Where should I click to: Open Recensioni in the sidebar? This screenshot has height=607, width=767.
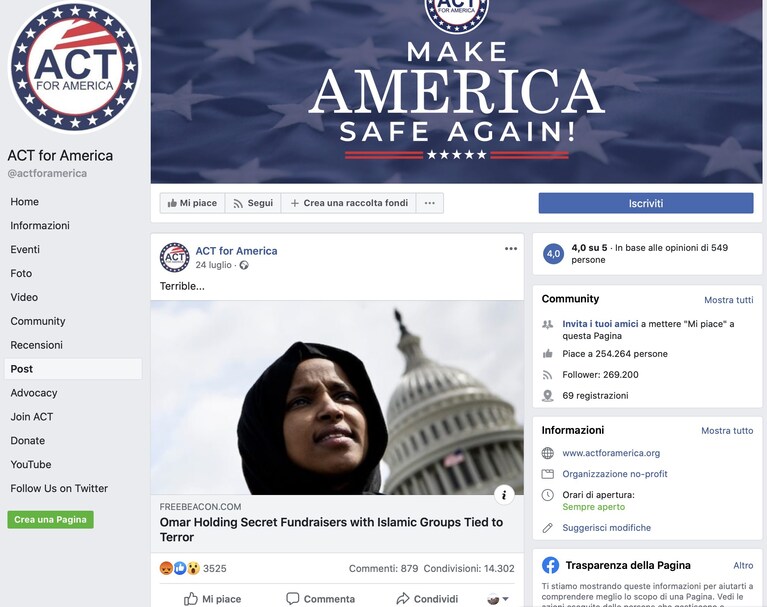click(x=37, y=345)
